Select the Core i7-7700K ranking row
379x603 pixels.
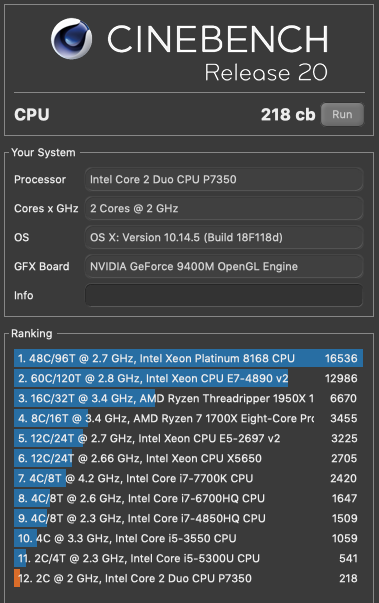pyautogui.click(x=188, y=478)
